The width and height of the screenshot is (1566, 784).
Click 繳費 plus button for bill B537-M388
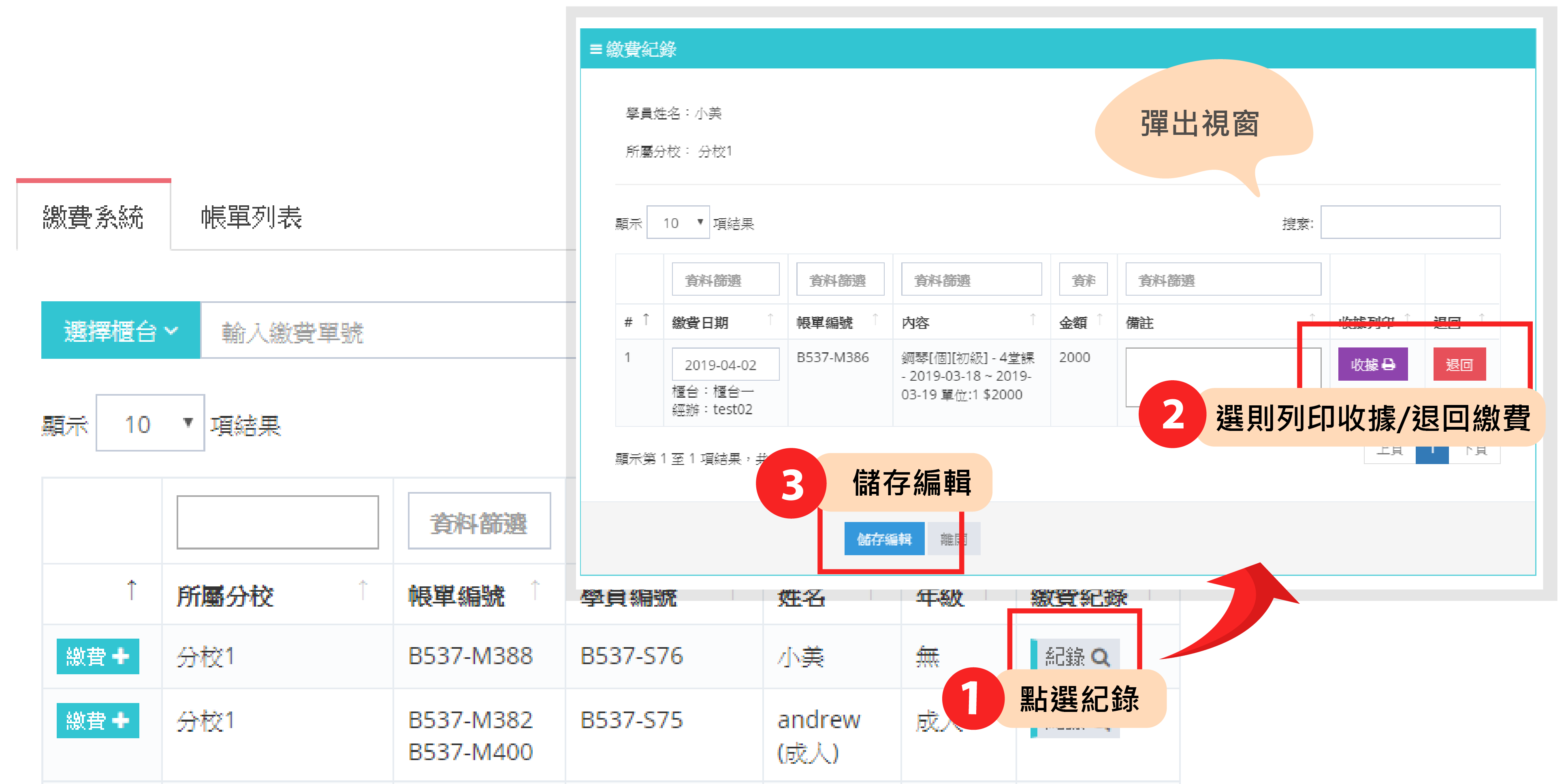tap(97, 656)
